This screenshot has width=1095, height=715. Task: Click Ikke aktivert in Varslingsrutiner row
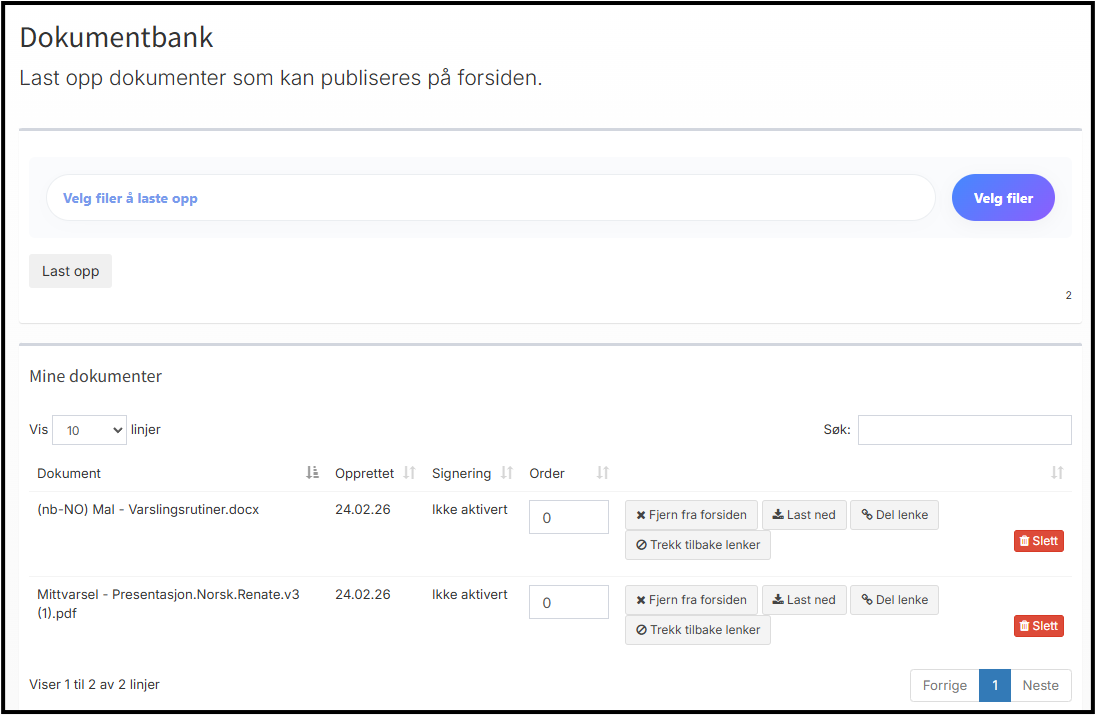click(470, 510)
